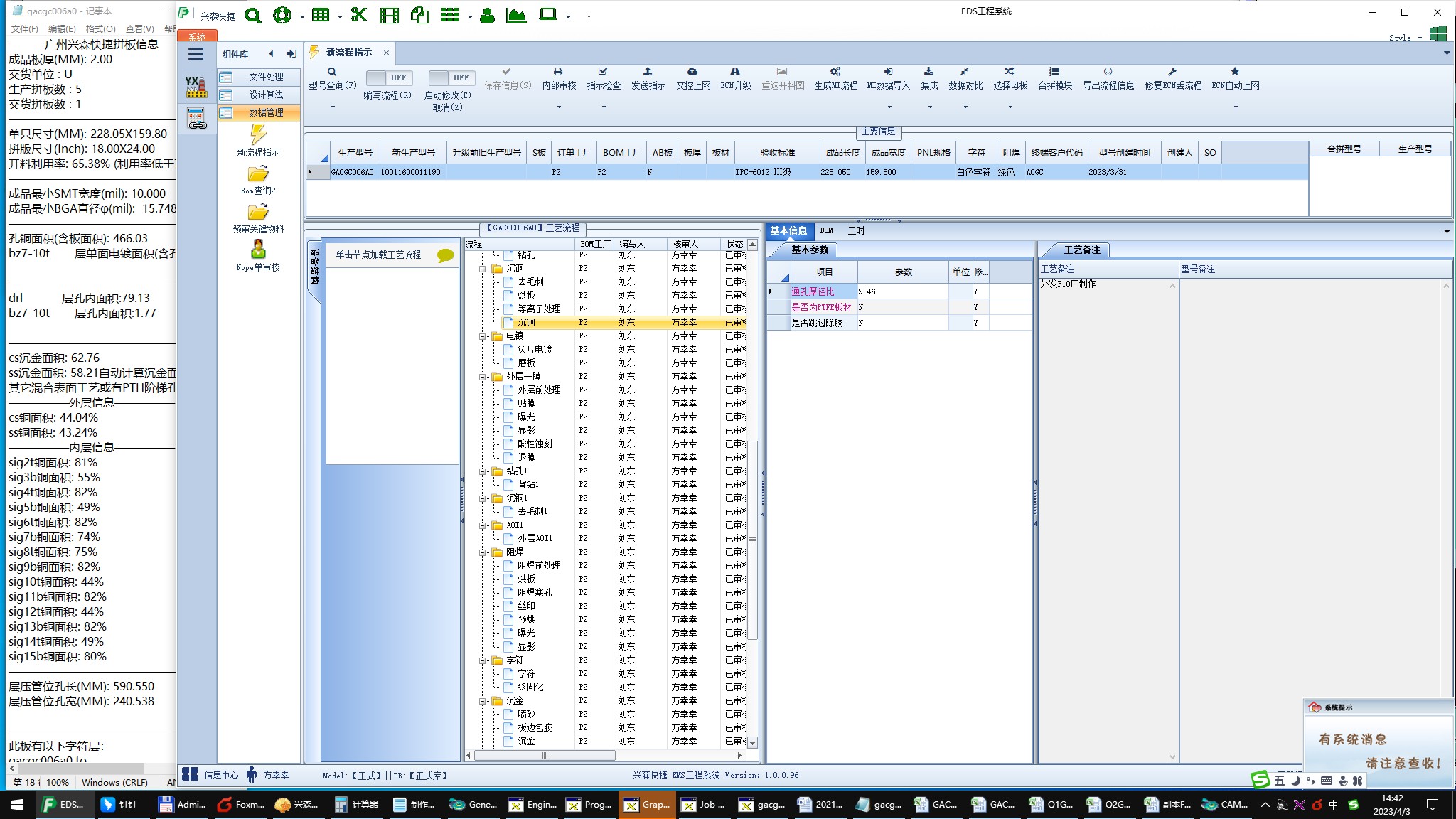The width and height of the screenshot is (1456, 819).
Task: Click the scissors icon in quick toolbar
Action: click(359, 15)
